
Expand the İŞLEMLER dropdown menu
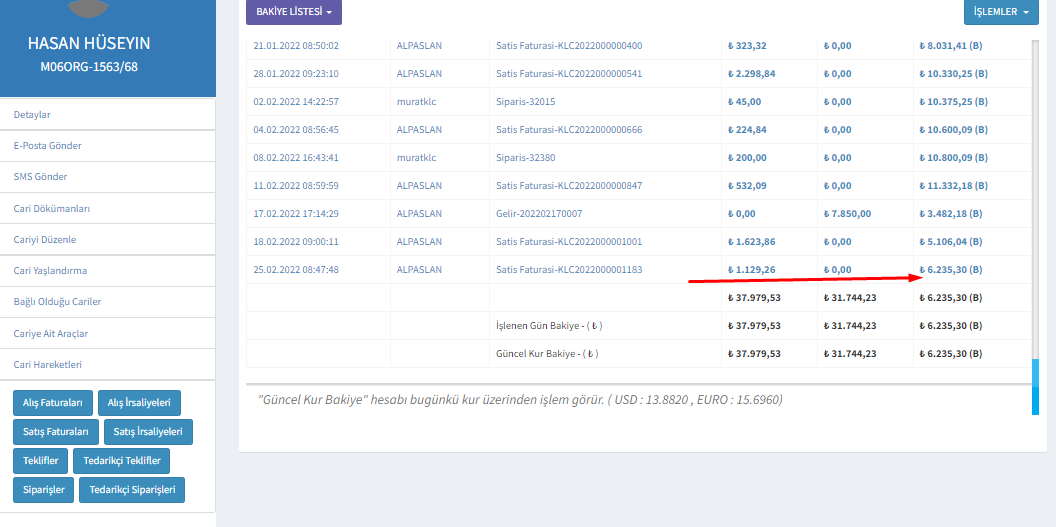[1000, 12]
